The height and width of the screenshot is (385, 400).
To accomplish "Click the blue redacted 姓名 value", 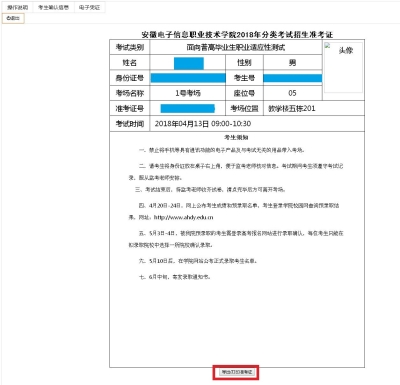I will point(189,63).
